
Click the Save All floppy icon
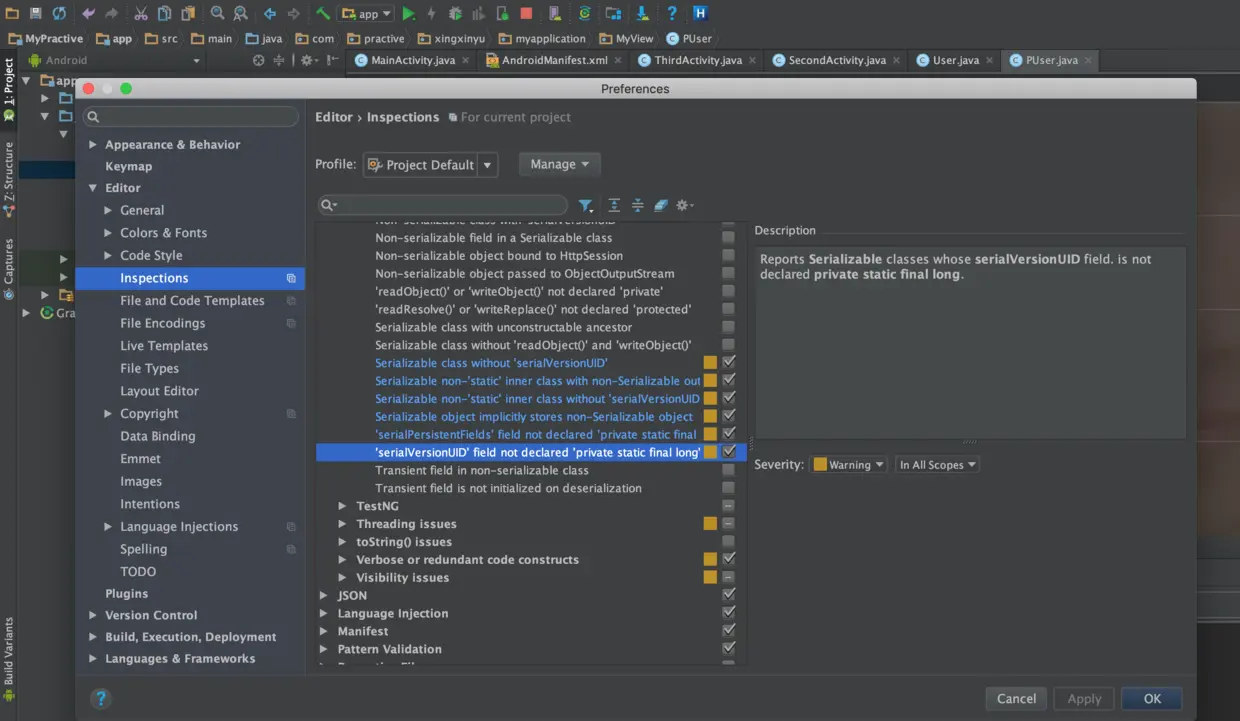tap(36, 13)
